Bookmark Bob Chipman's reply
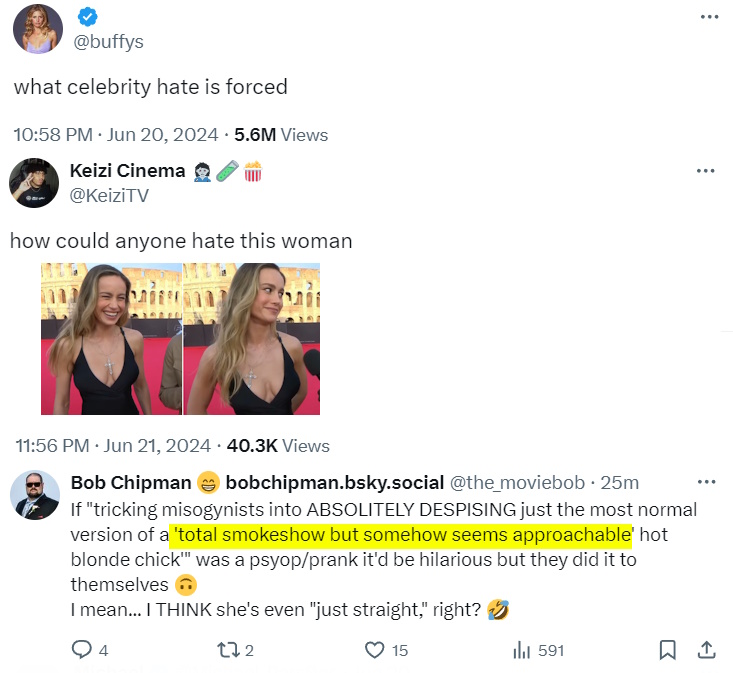Viewport: 733px width, 673px height. click(x=667, y=650)
